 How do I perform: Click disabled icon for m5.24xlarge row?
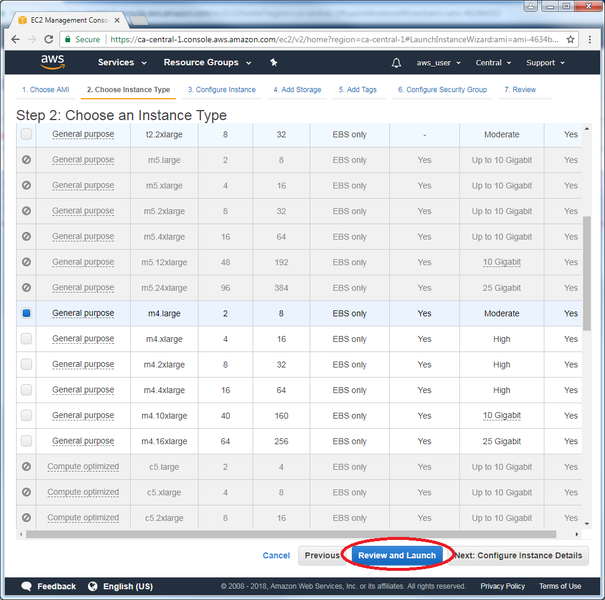point(26,287)
